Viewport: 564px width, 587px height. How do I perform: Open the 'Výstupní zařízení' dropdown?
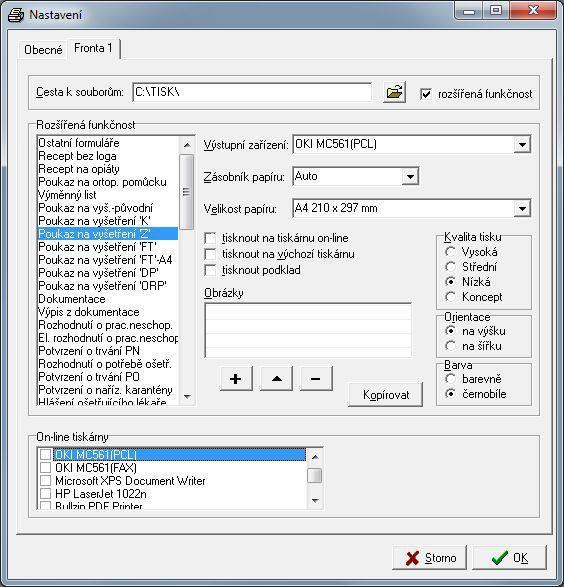(x=522, y=145)
